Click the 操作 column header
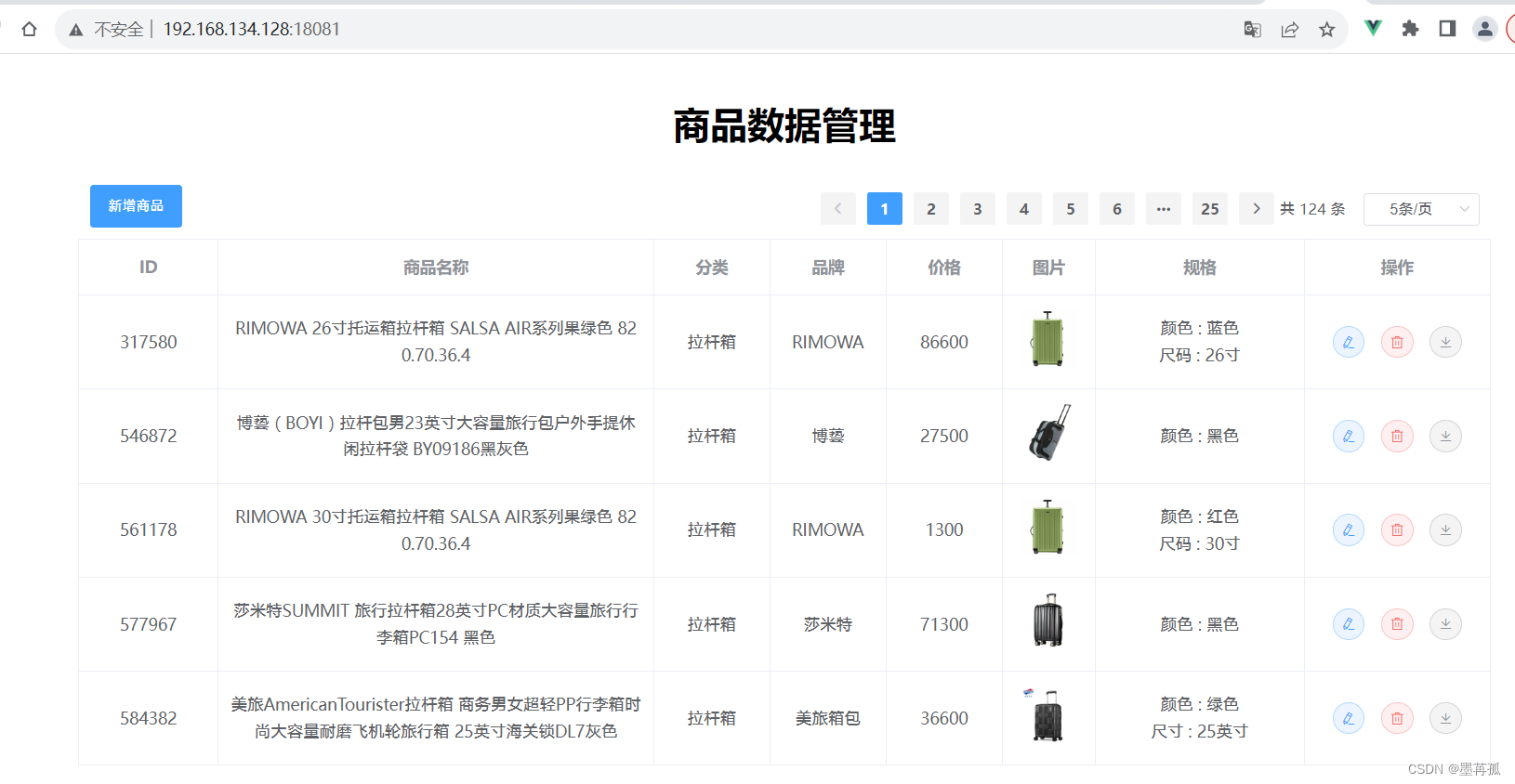Screen dimensions: 1515x784 (1397, 268)
